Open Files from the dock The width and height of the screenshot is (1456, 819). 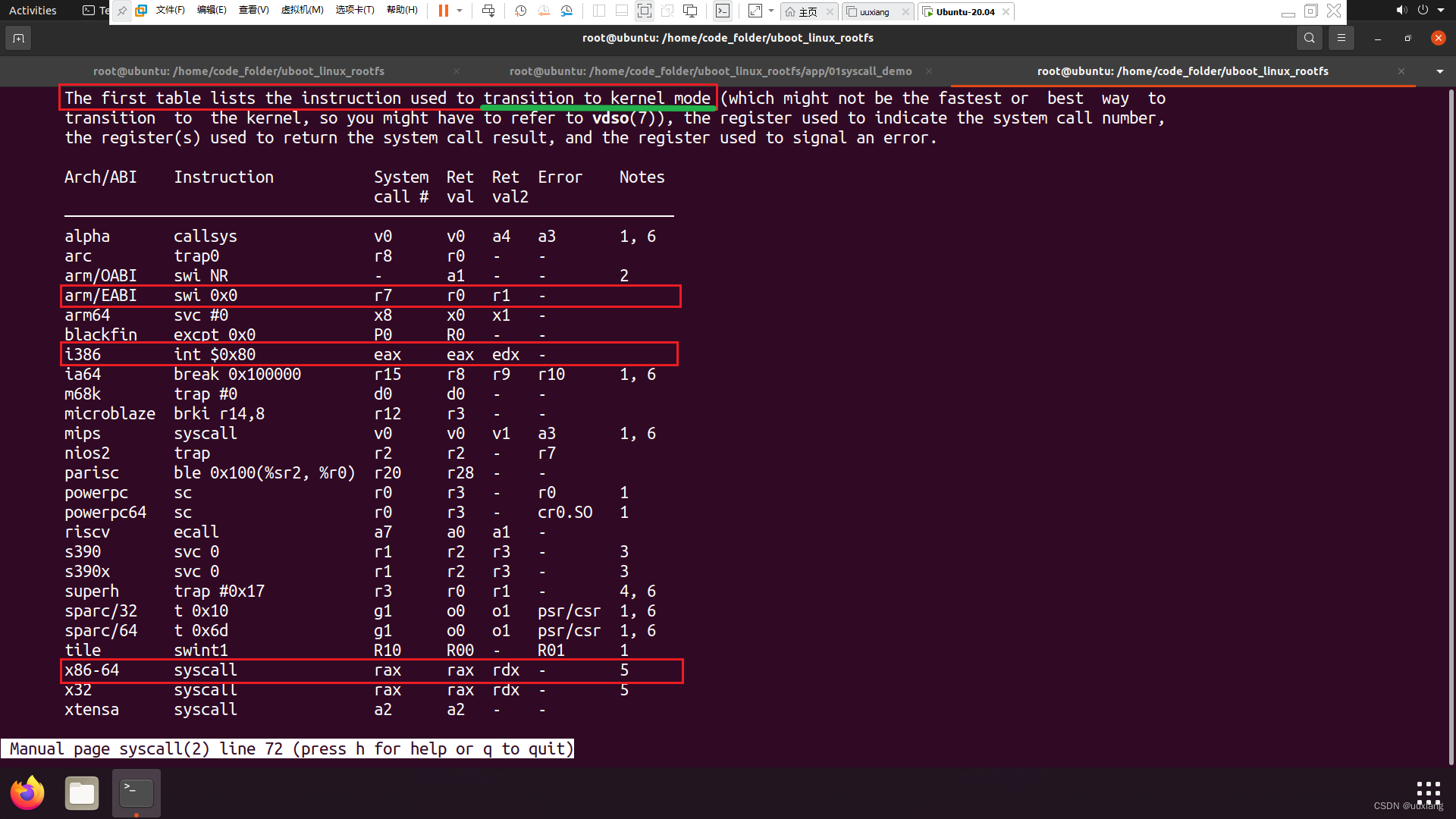[82, 793]
